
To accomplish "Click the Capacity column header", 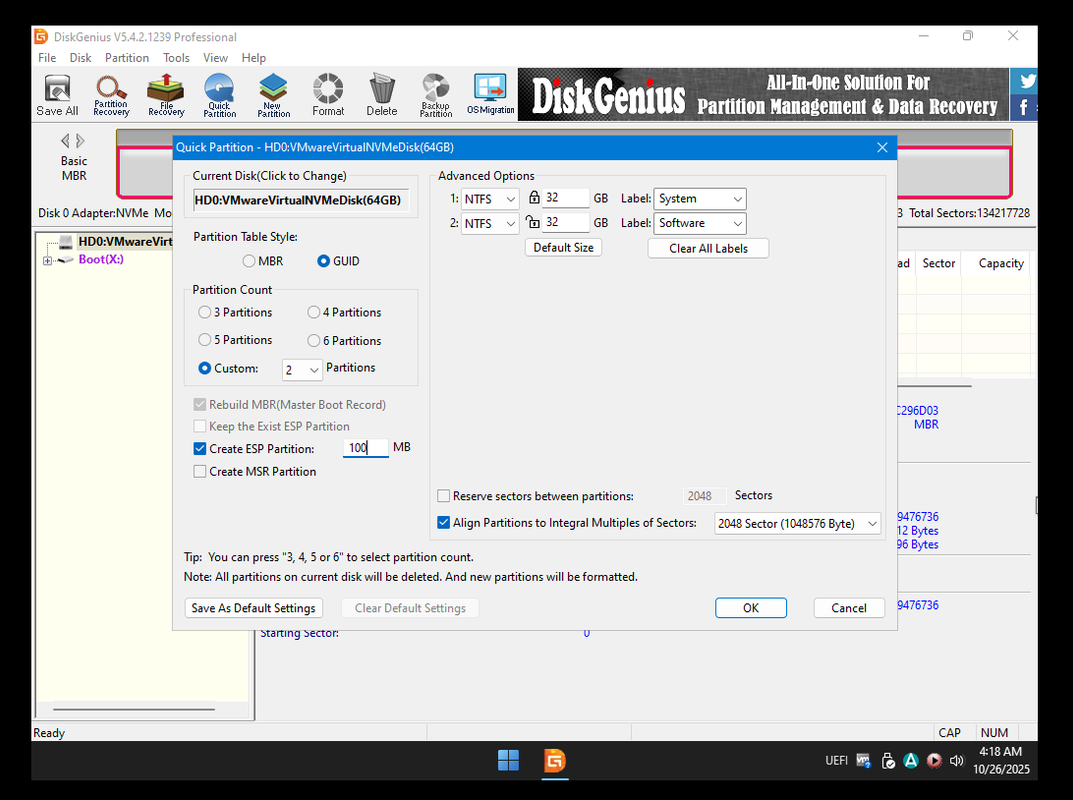I will [x=1000, y=263].
